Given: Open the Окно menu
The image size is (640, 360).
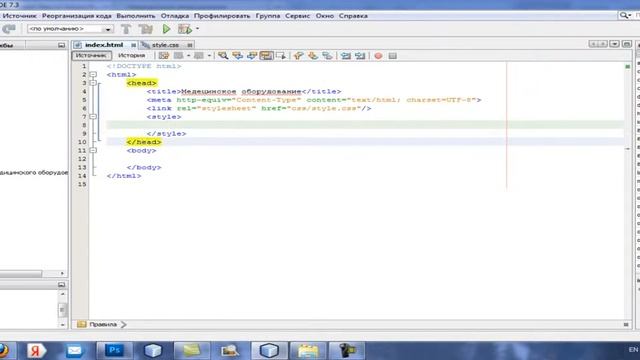Looking at the screenshot, I should [x=324, y=16].
